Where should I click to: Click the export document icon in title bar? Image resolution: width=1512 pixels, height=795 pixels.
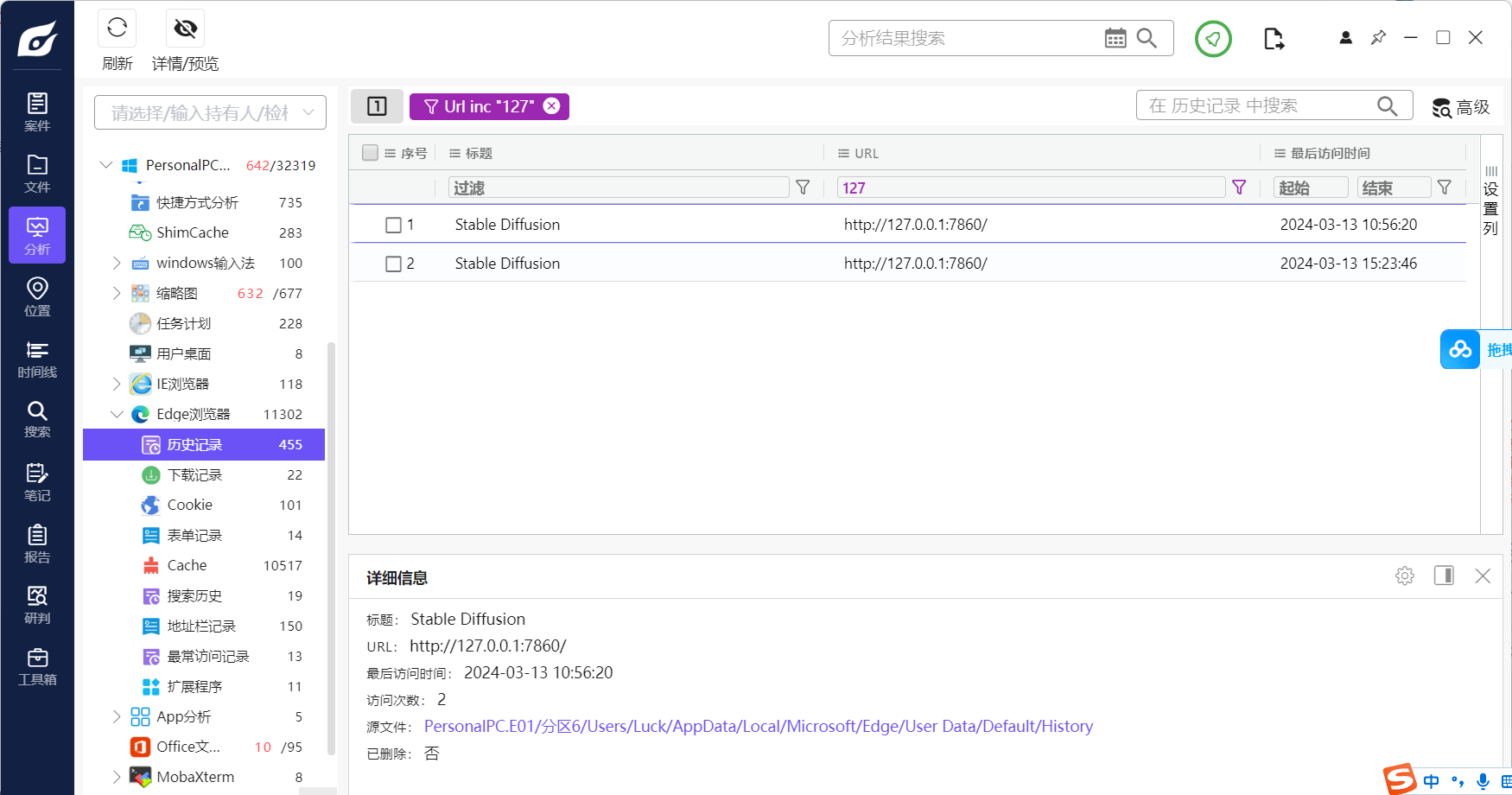[x=1274, y=39]
